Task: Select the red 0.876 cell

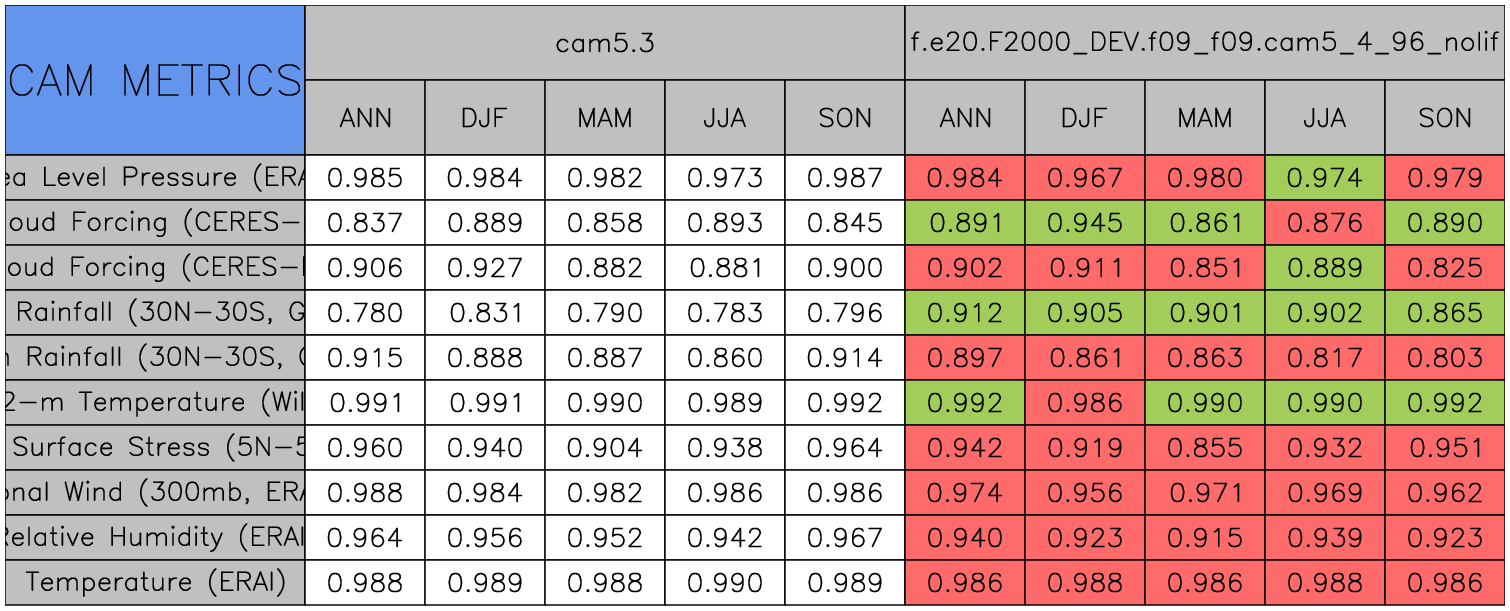Action: (1325, 223)
